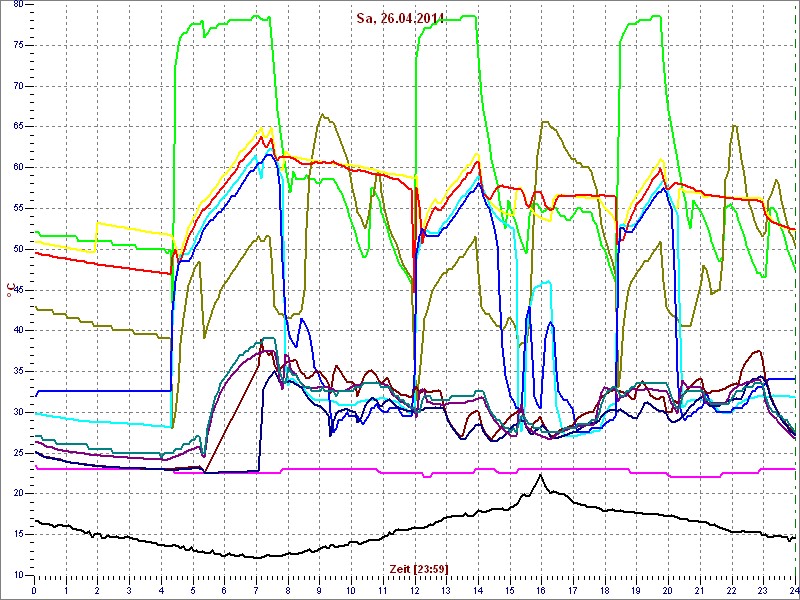Screen dimensions: 800x600
Task: Select hour 21 on the time axis
Action: 698,590
